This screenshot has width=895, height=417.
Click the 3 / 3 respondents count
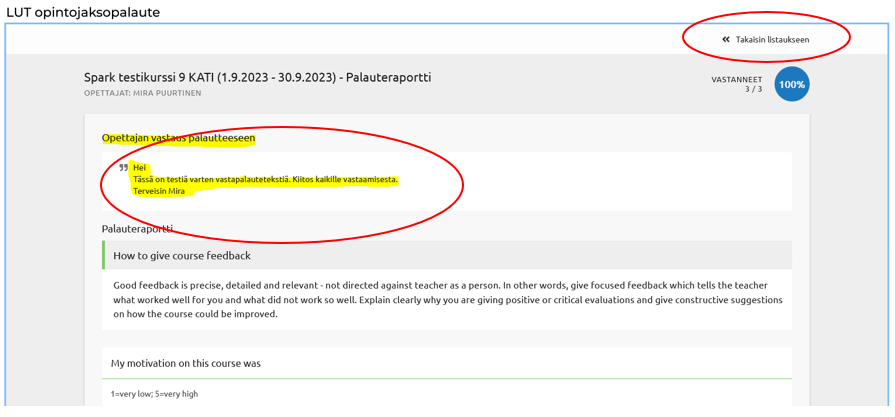[x=752, y=89]
